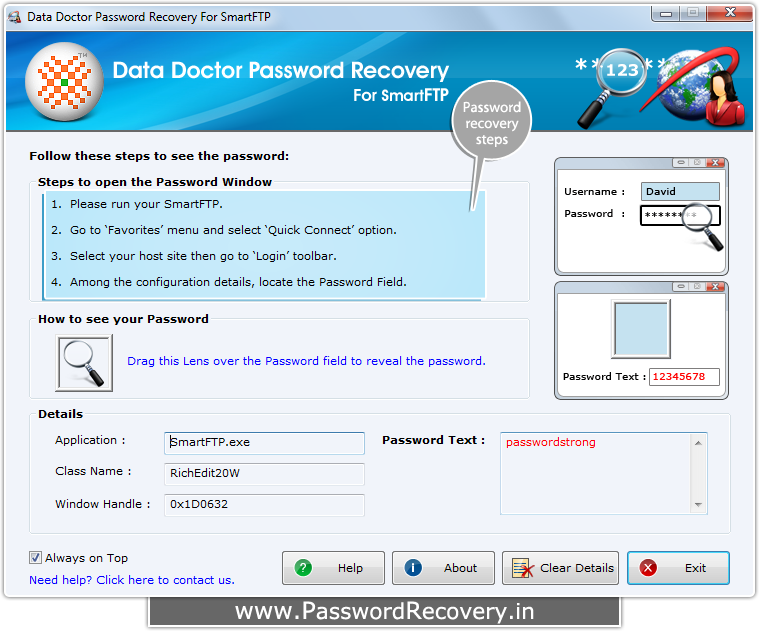Click step 3 about Login toolbar
The height and width of the screenshot is (631, 759).
pyautogui.click(x=194, y=256)
